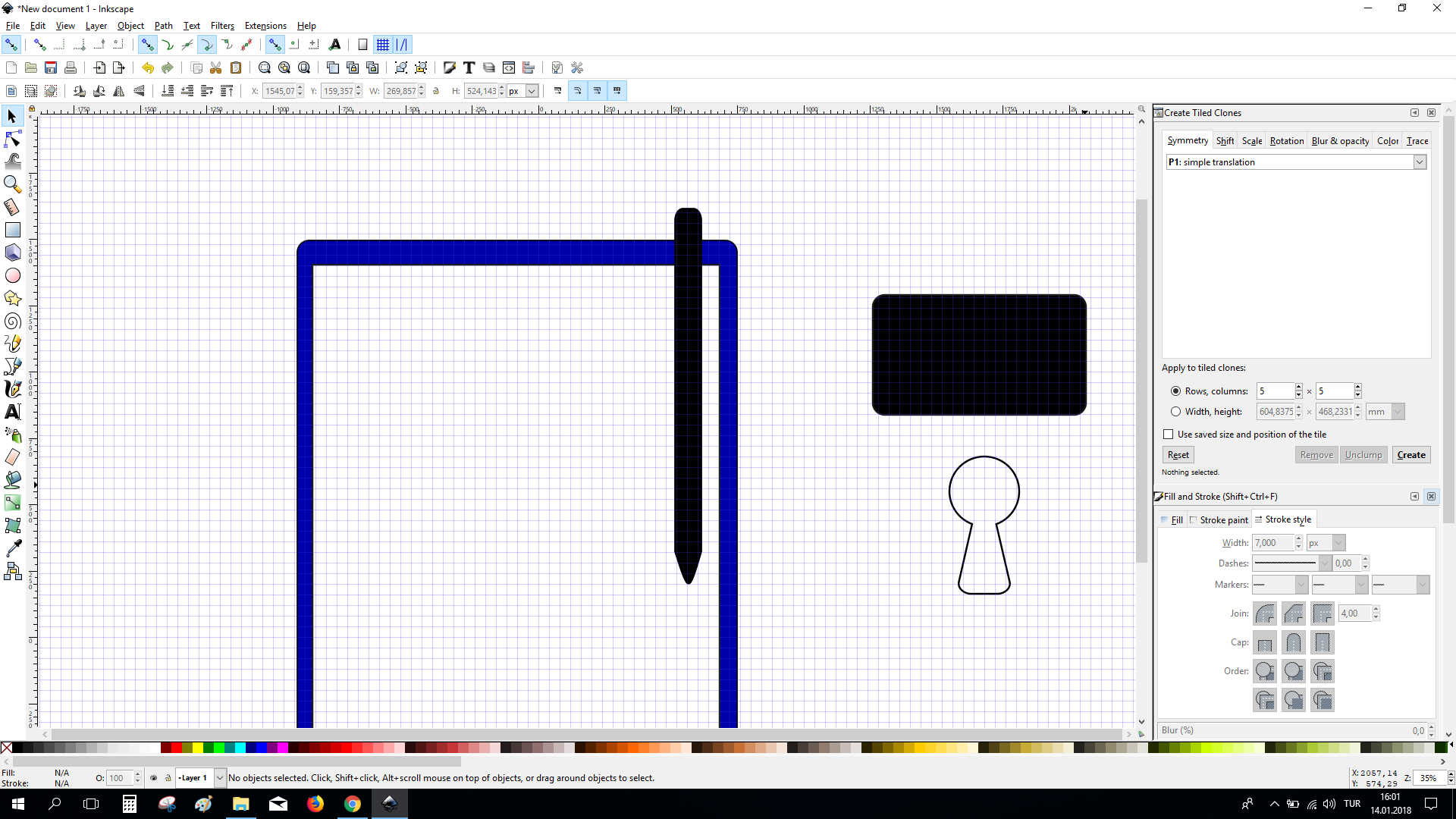The image size is (1456, 819).
Task: Select the Tweak tool
Action: point(12,162)
